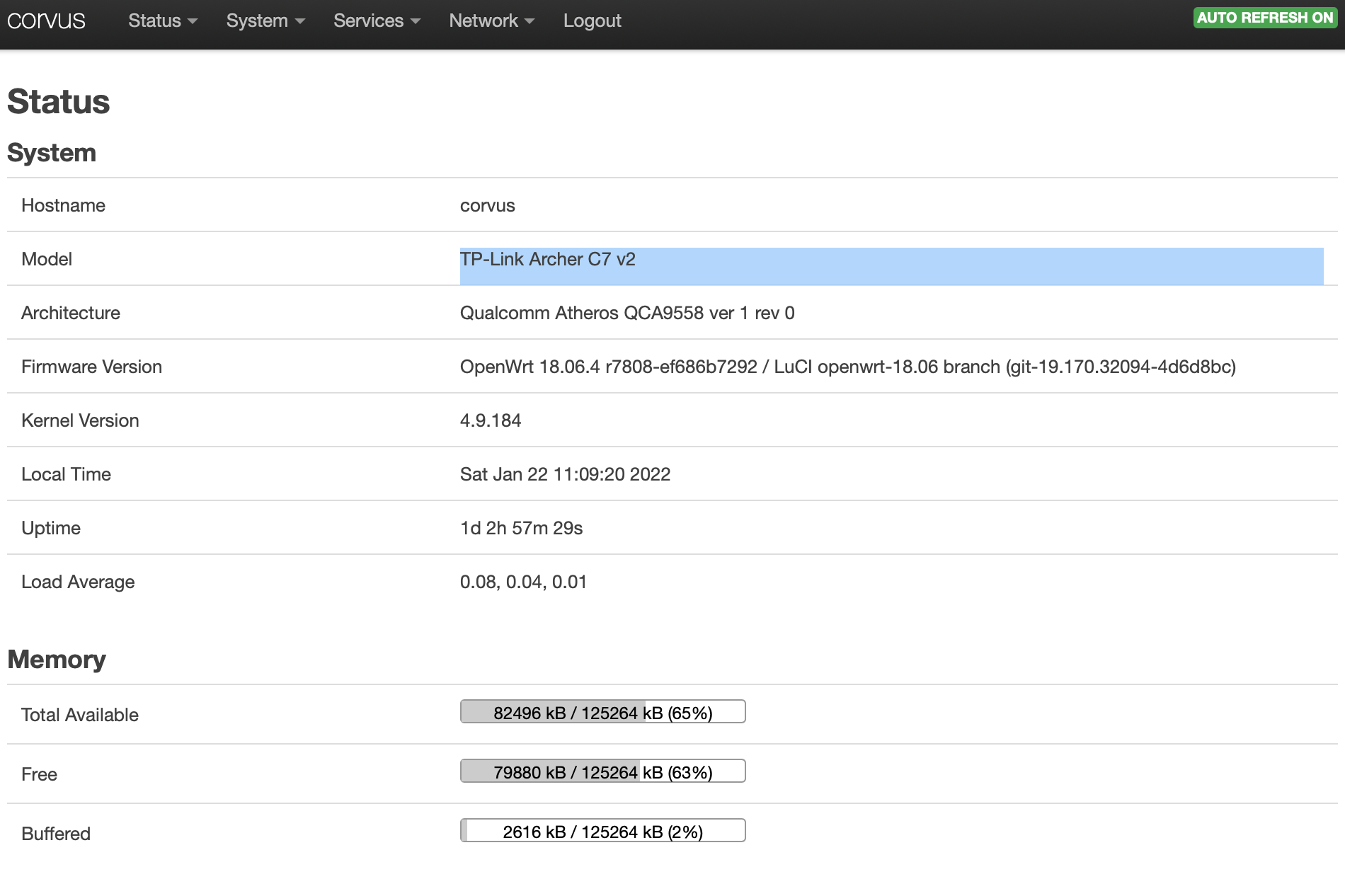1345x896 pixels.
Task: Click the Qualcomm Atheros QCA9558 architecture value
Action: click(x=627, y=313)
